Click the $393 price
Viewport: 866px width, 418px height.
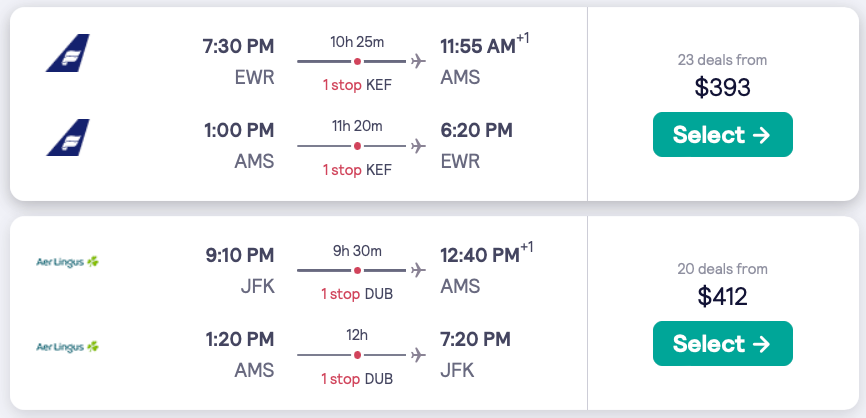click(722, 88)
